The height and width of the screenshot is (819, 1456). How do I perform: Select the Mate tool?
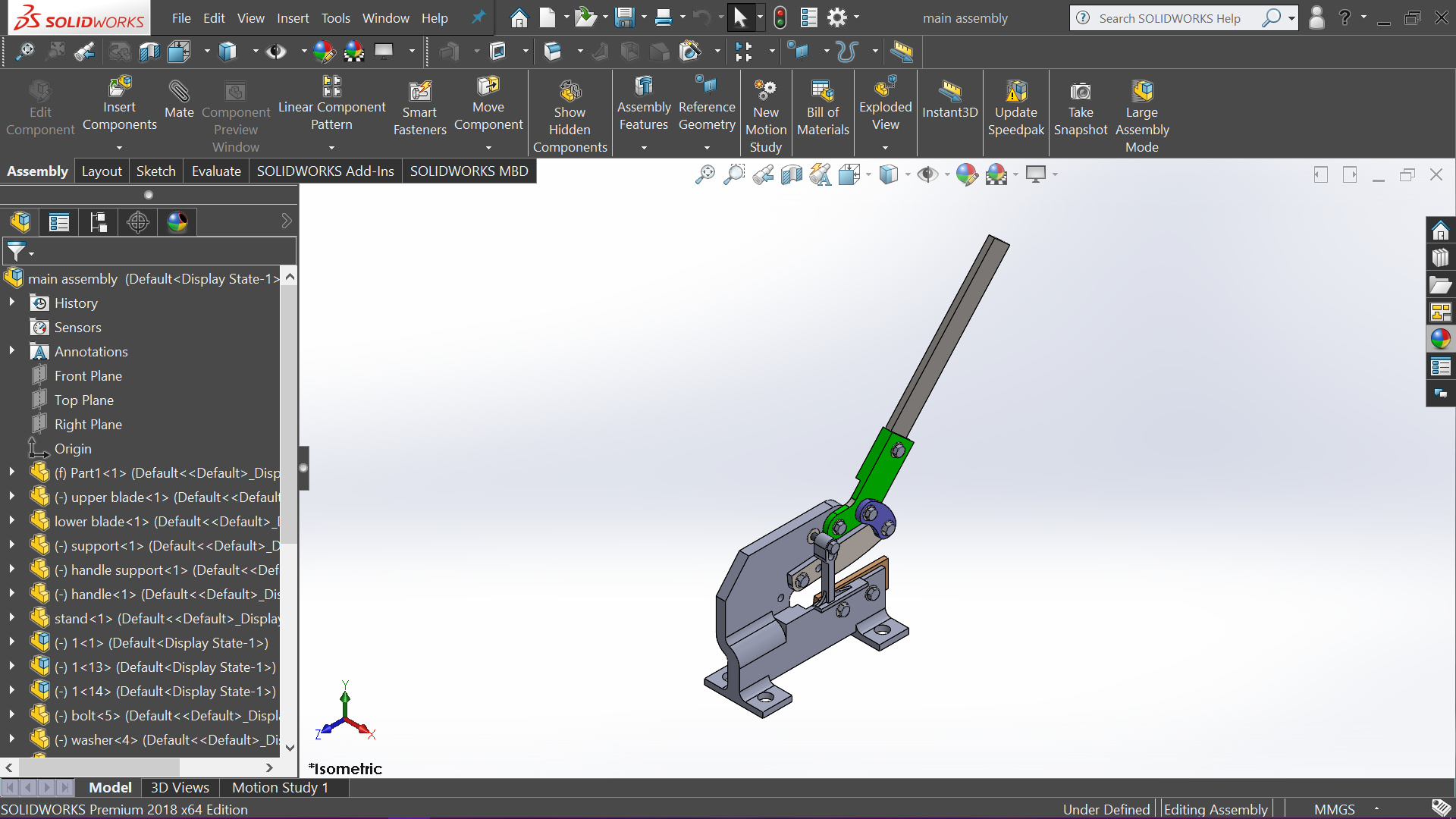click(x=179, y=99)
